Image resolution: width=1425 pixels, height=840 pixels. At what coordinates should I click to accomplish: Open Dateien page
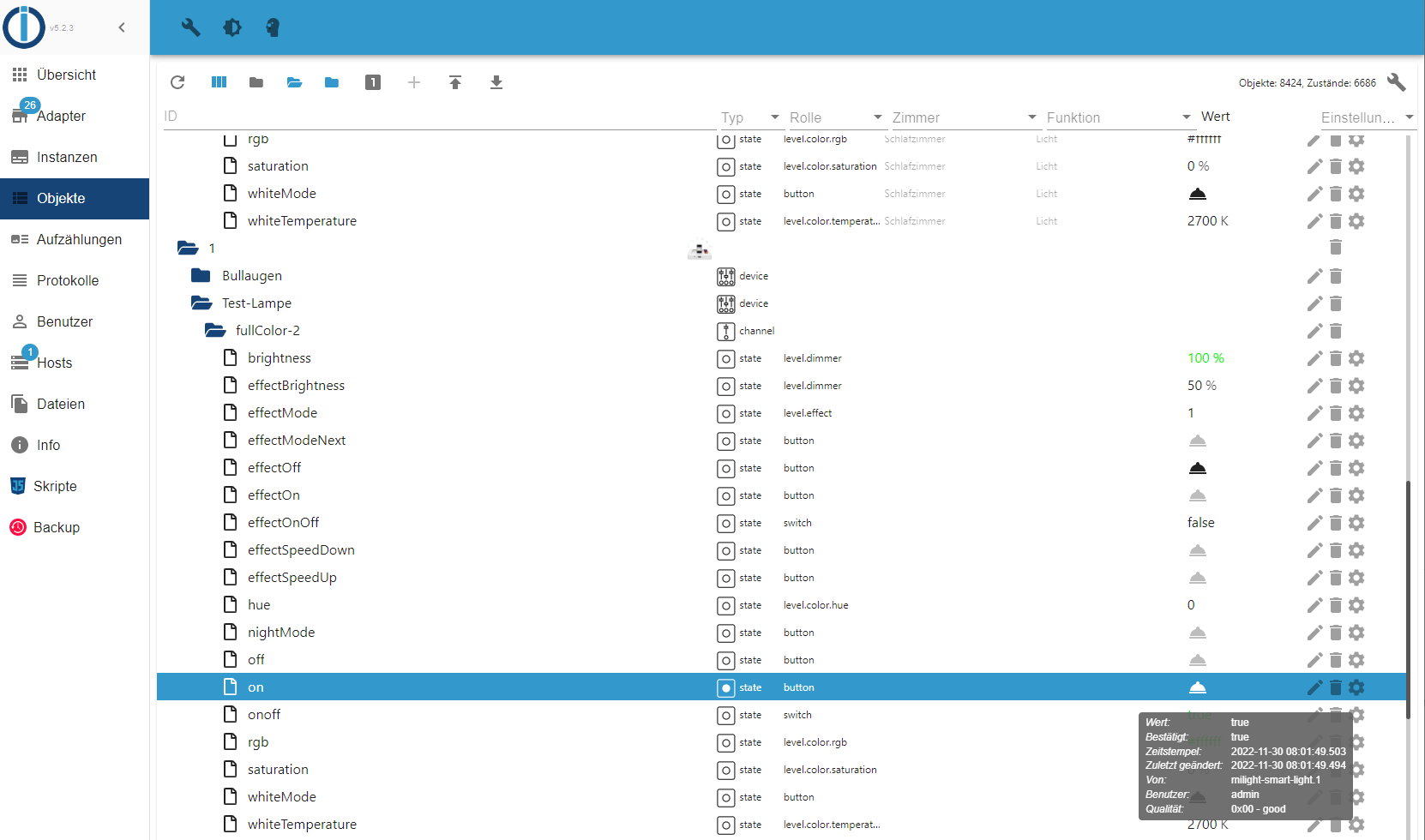click(x=75, y=404)
